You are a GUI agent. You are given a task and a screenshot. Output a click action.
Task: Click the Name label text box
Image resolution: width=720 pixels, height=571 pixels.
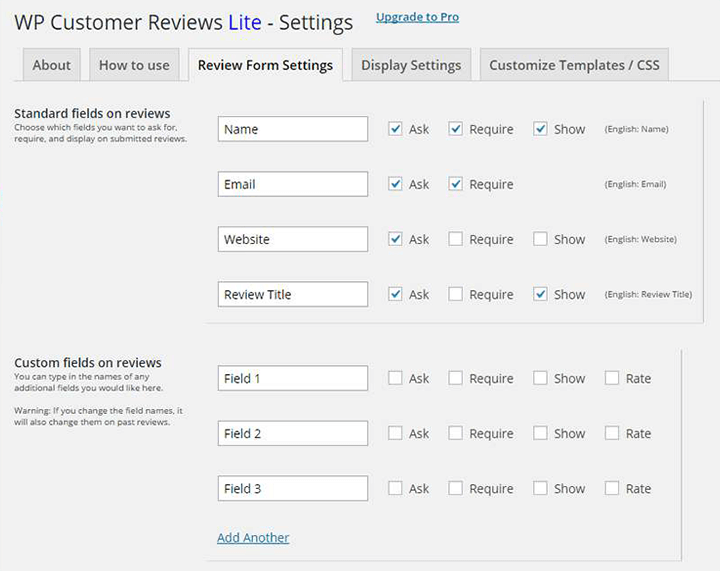click(293, 129)
